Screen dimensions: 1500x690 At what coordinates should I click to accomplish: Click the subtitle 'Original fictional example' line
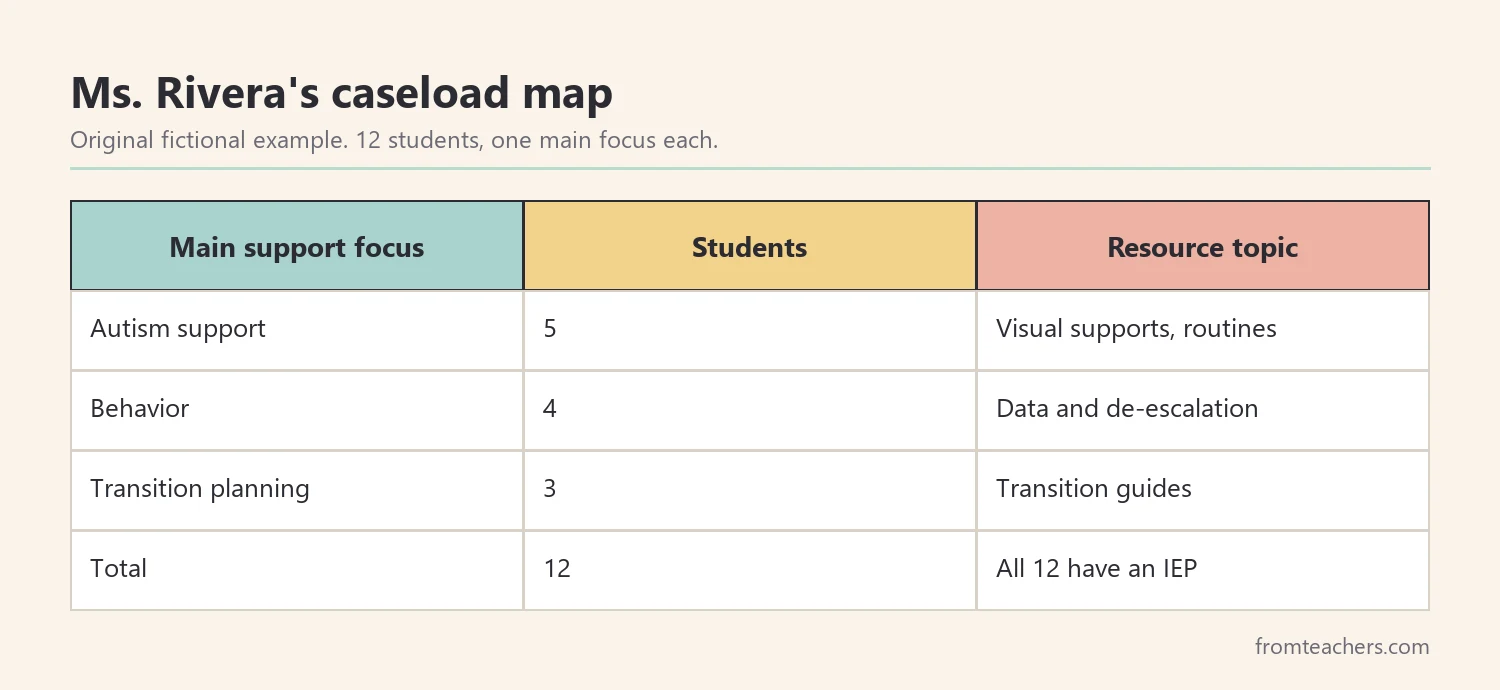pyautogui.click(x=394, y=140)
